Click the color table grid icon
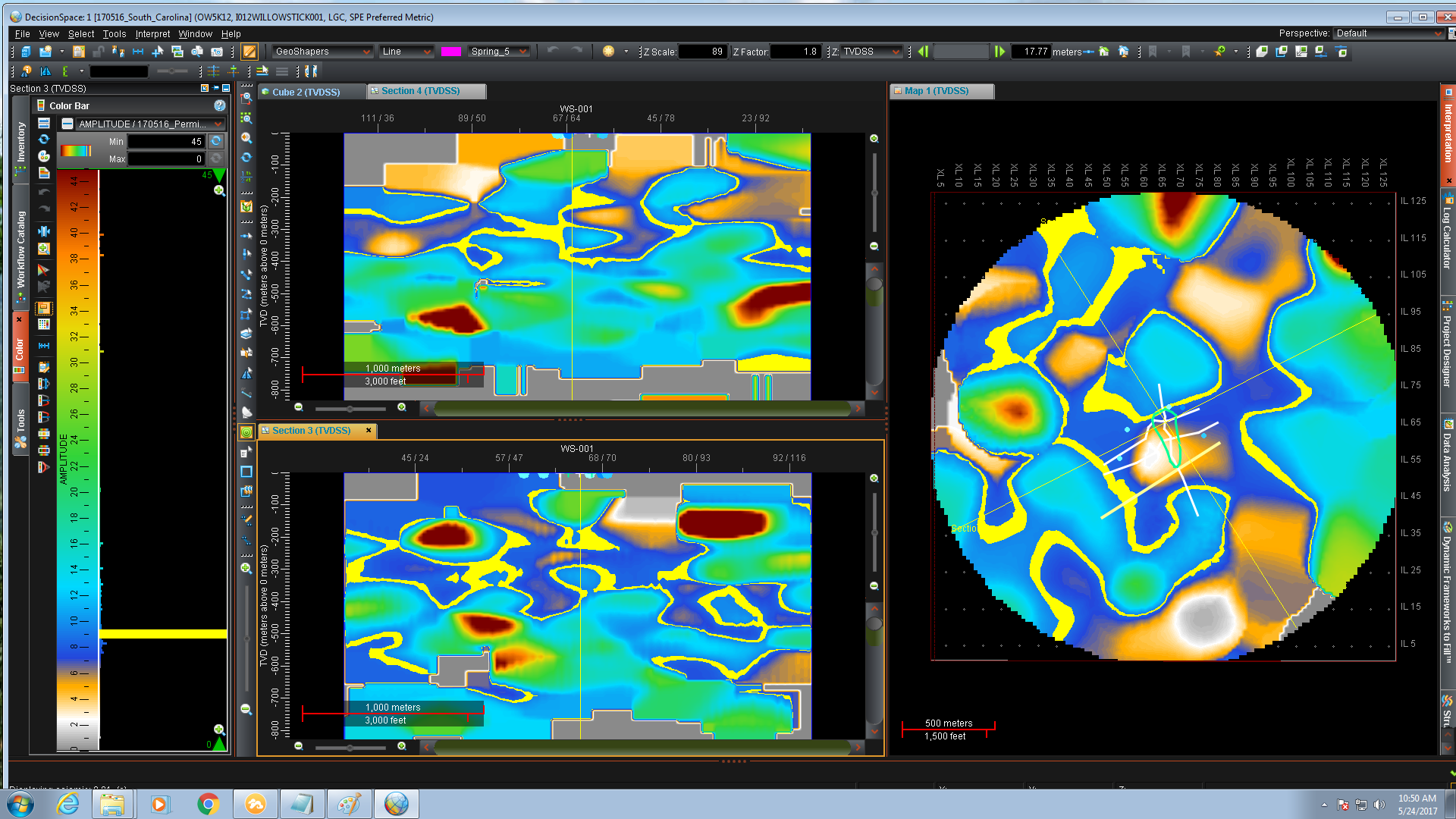1456x819 pixels. coord(44,324)
